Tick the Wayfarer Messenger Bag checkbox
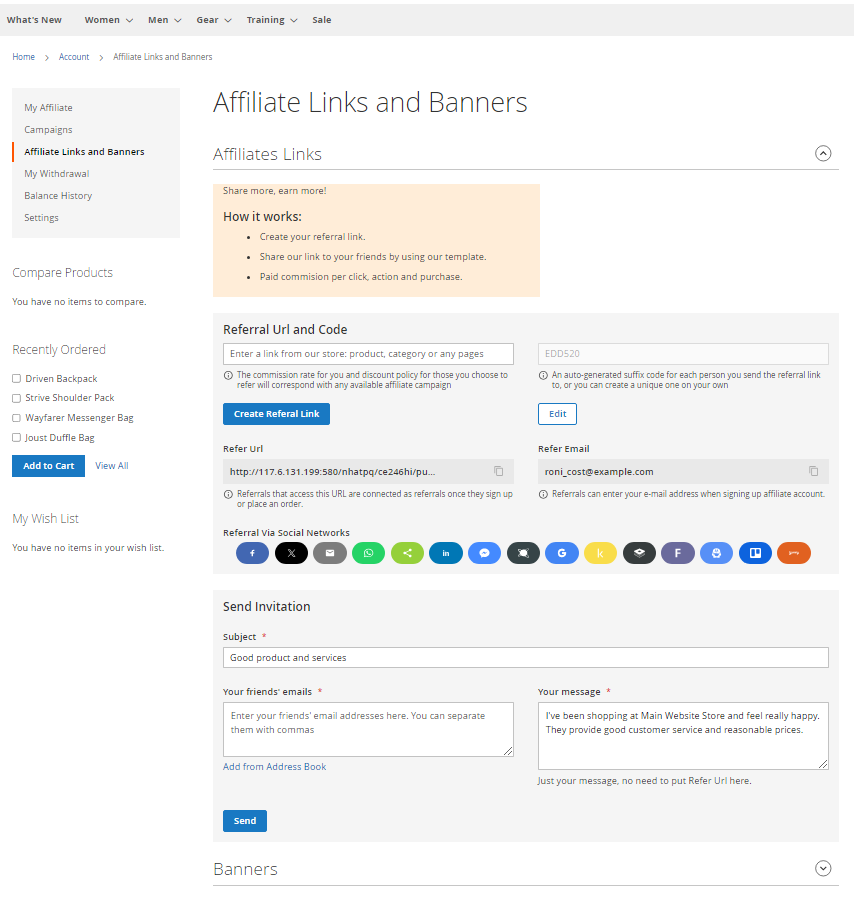The height and width of the screenshot is (898, 854). tap(16, 418)
